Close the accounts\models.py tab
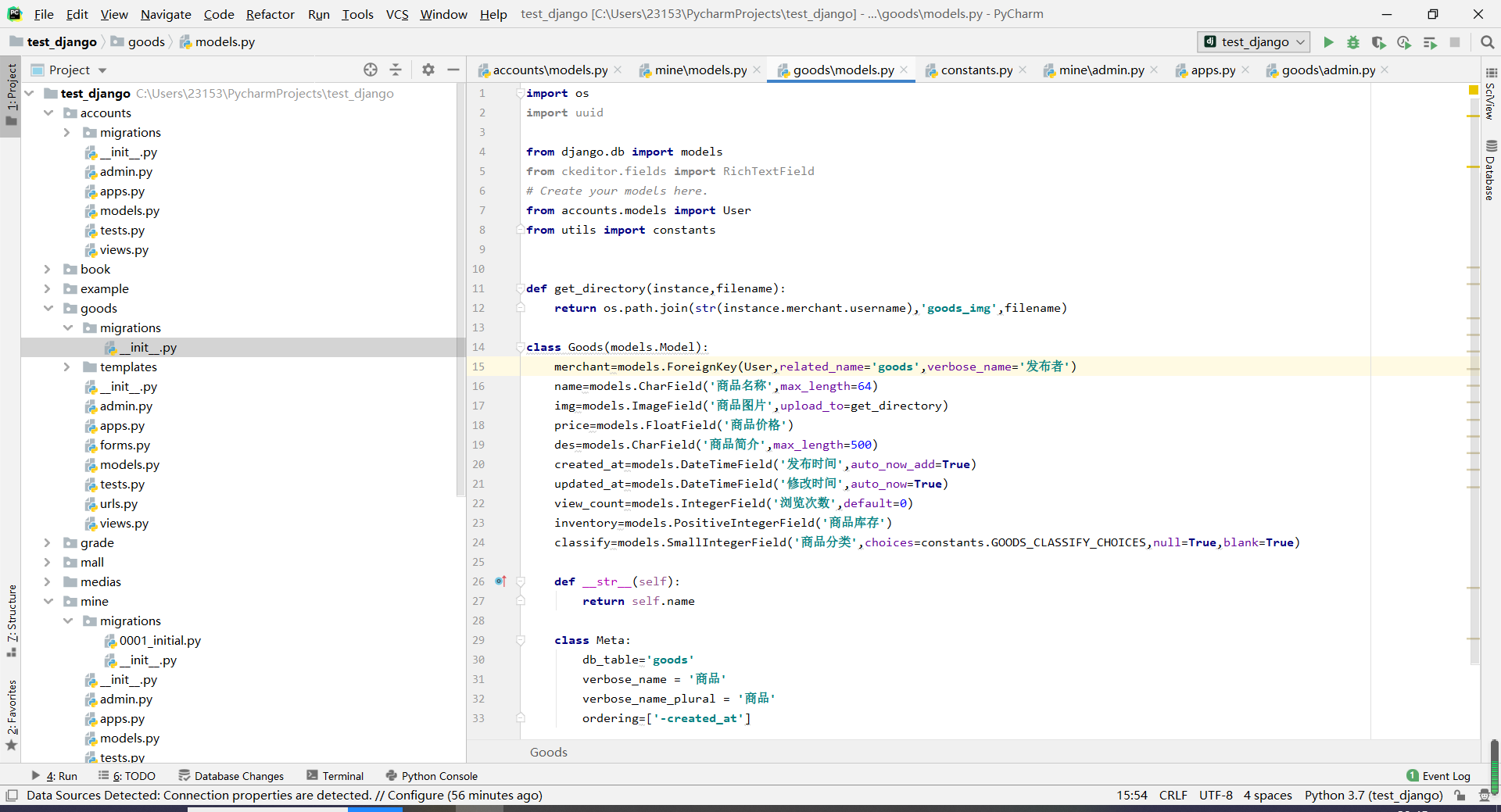This screenshot has height=812, width=1501. [x=618, y=70]
